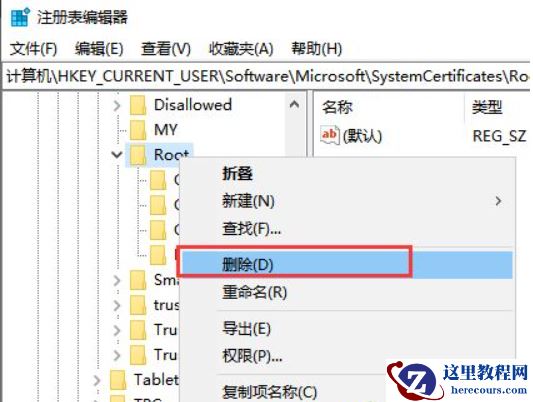Select the (默认) value entry
533x402 pixels.
point(362,136)
